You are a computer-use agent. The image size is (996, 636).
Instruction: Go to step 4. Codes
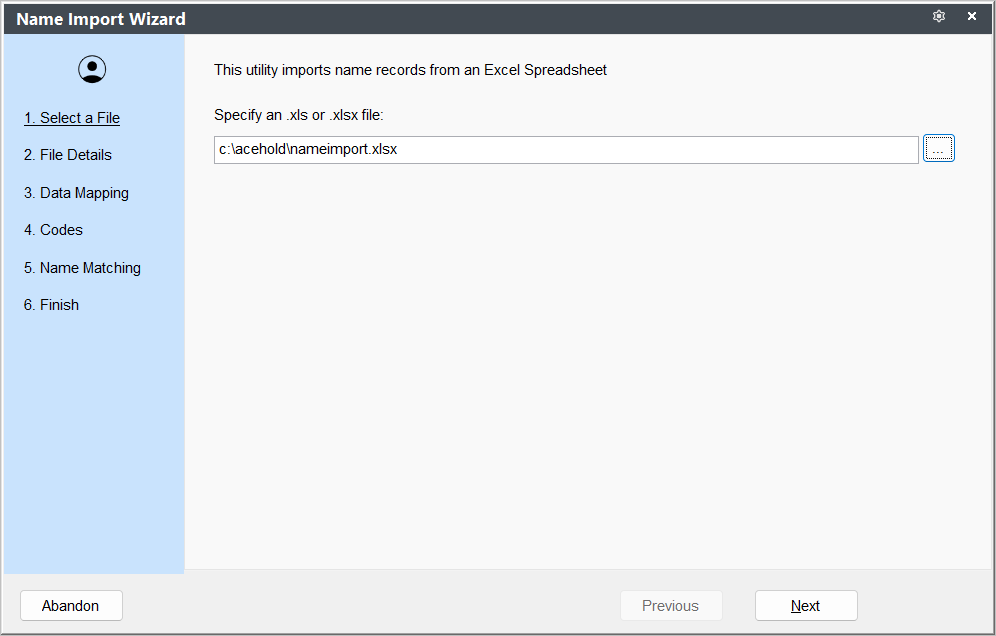point(53,230)
